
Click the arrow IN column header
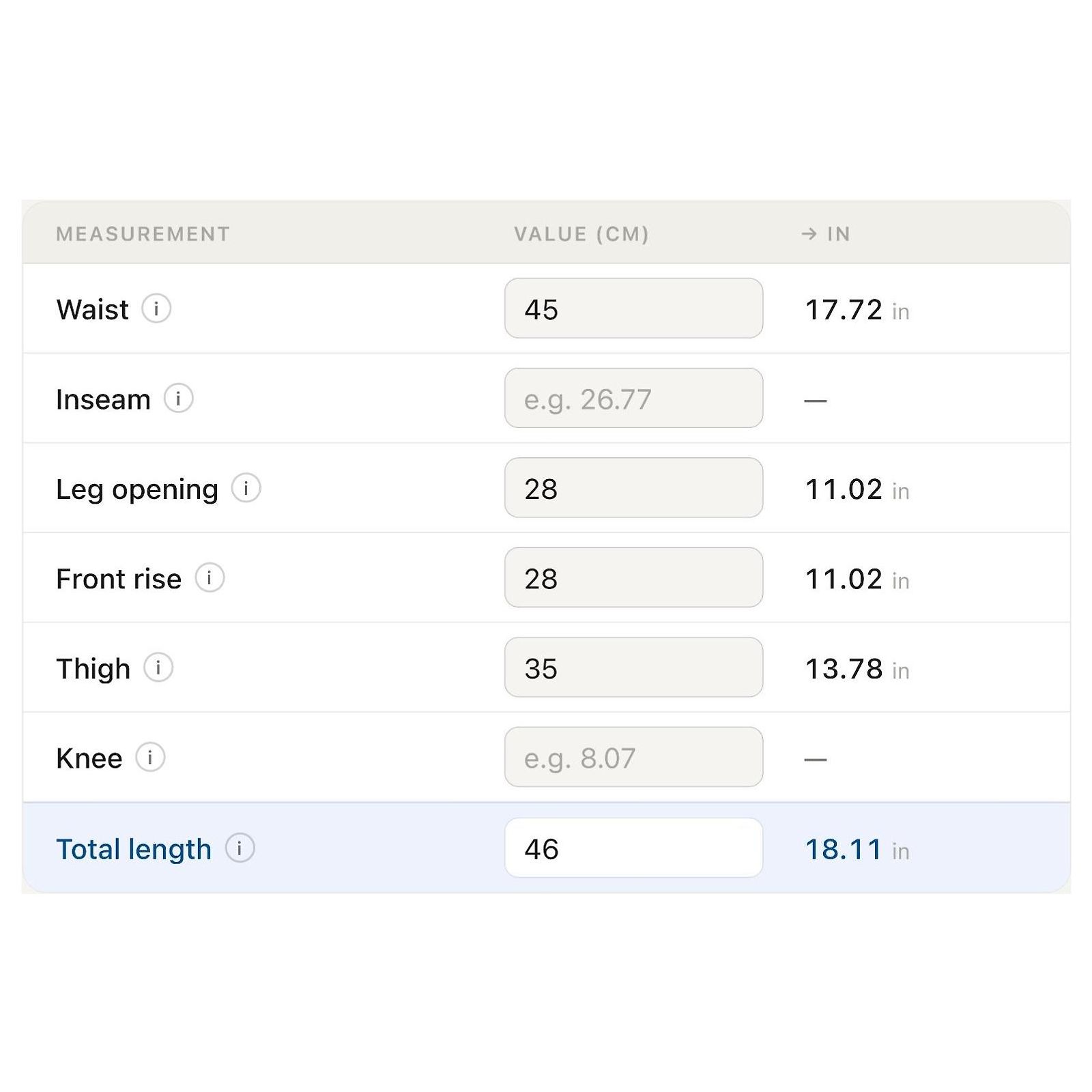point(826,234)
